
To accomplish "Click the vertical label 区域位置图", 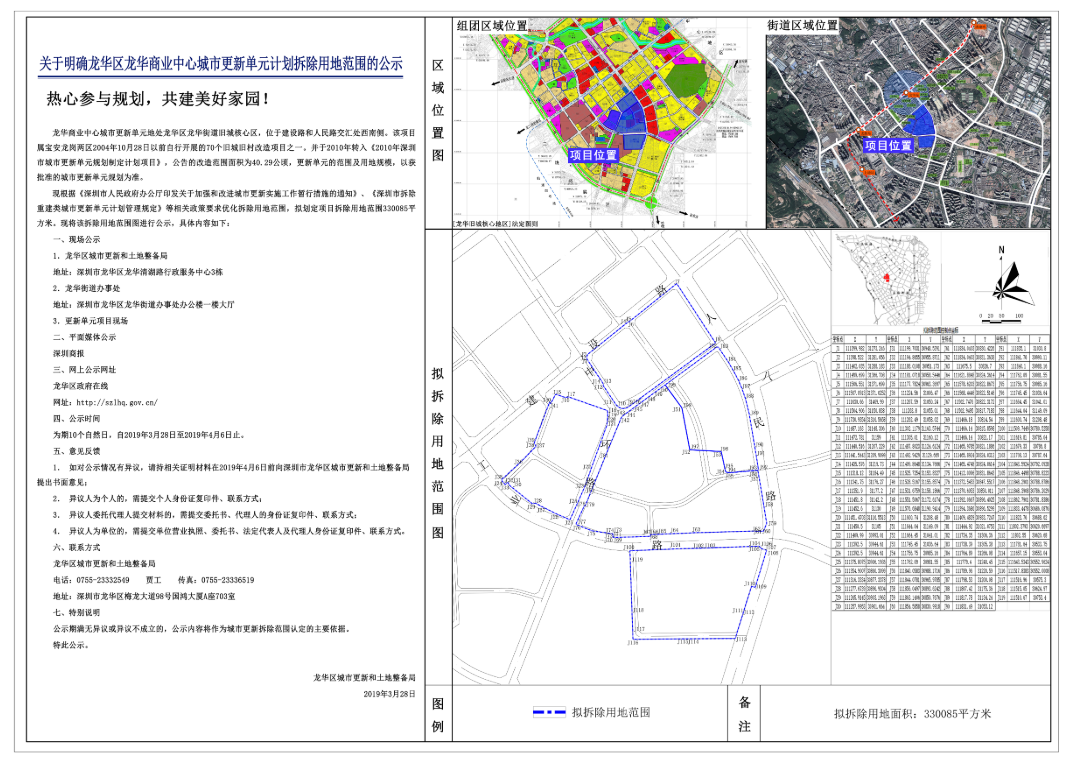I will click(438, 110).
